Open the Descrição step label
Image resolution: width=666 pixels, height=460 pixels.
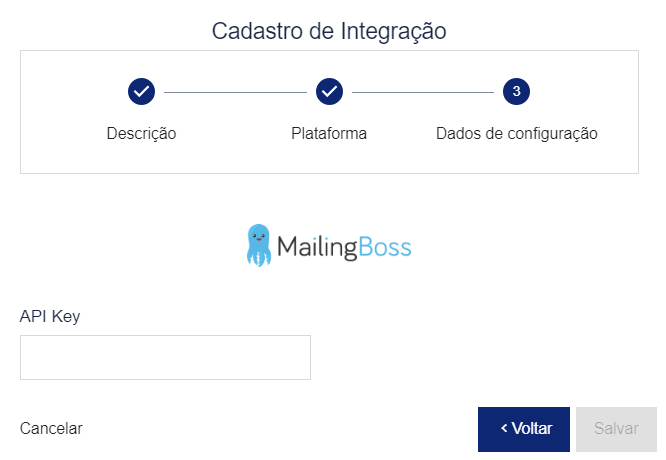(141, 133)
